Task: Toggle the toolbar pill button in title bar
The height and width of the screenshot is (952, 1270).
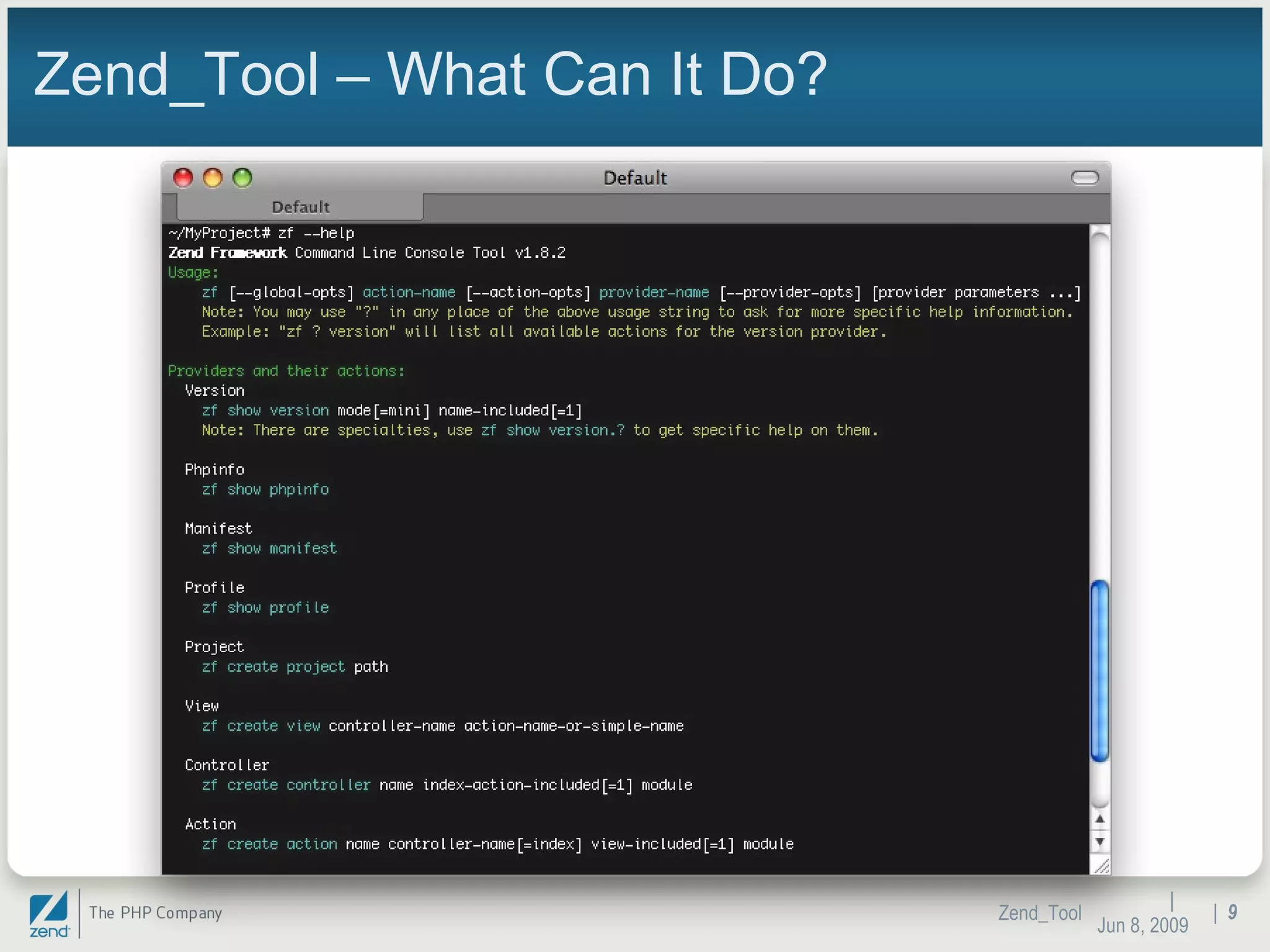Action: click(x=1085, y=178)
